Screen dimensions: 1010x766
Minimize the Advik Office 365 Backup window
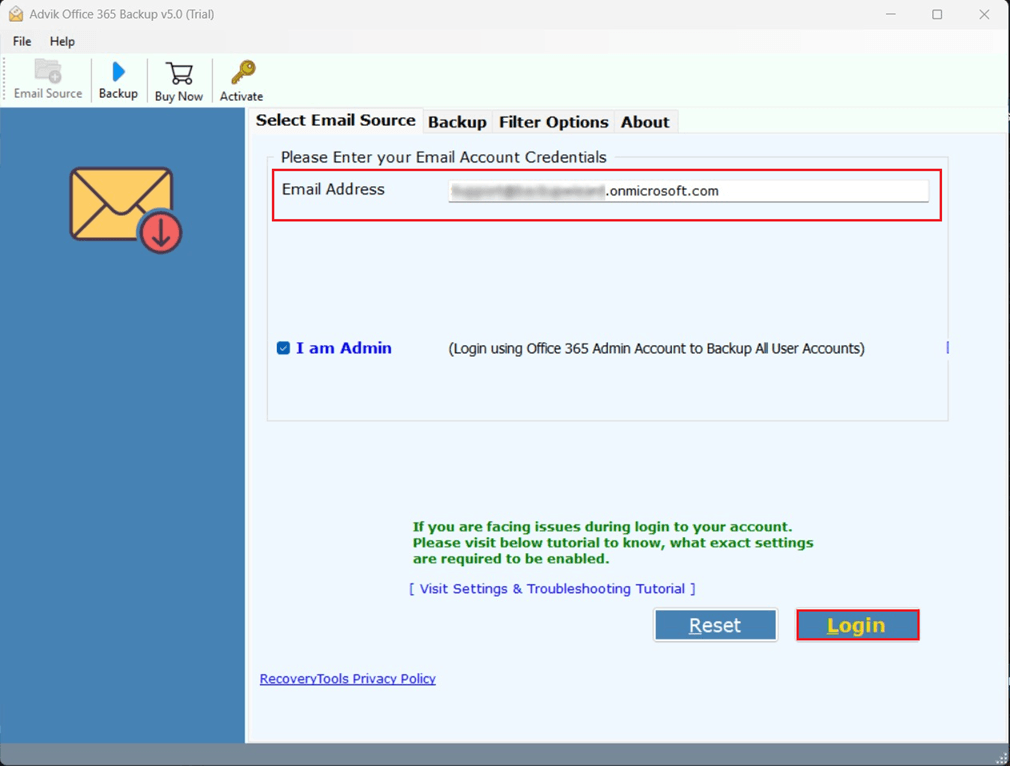891,14
